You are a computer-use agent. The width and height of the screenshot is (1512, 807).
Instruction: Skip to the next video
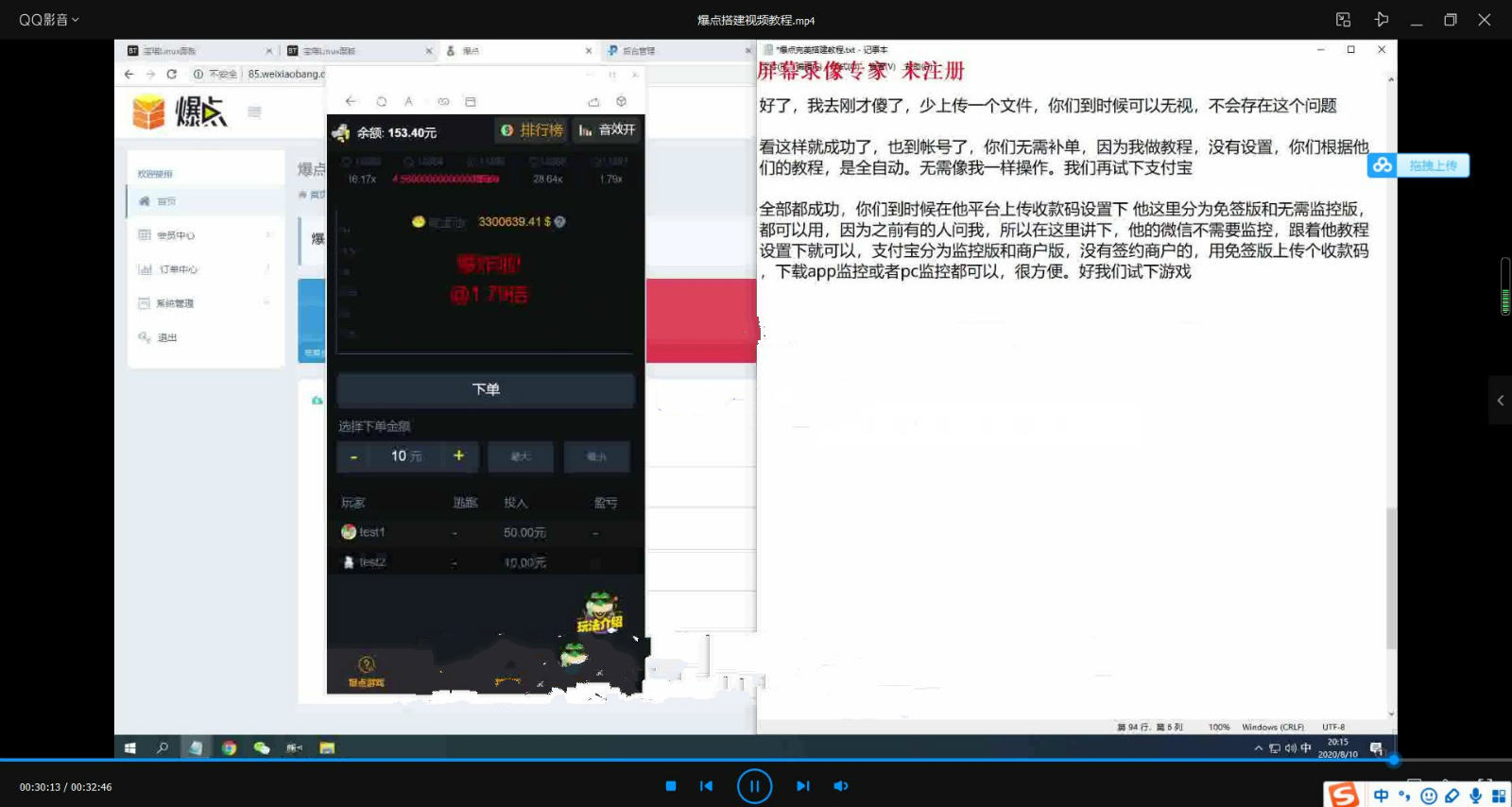pyautogui.click(x=803, y=786)
